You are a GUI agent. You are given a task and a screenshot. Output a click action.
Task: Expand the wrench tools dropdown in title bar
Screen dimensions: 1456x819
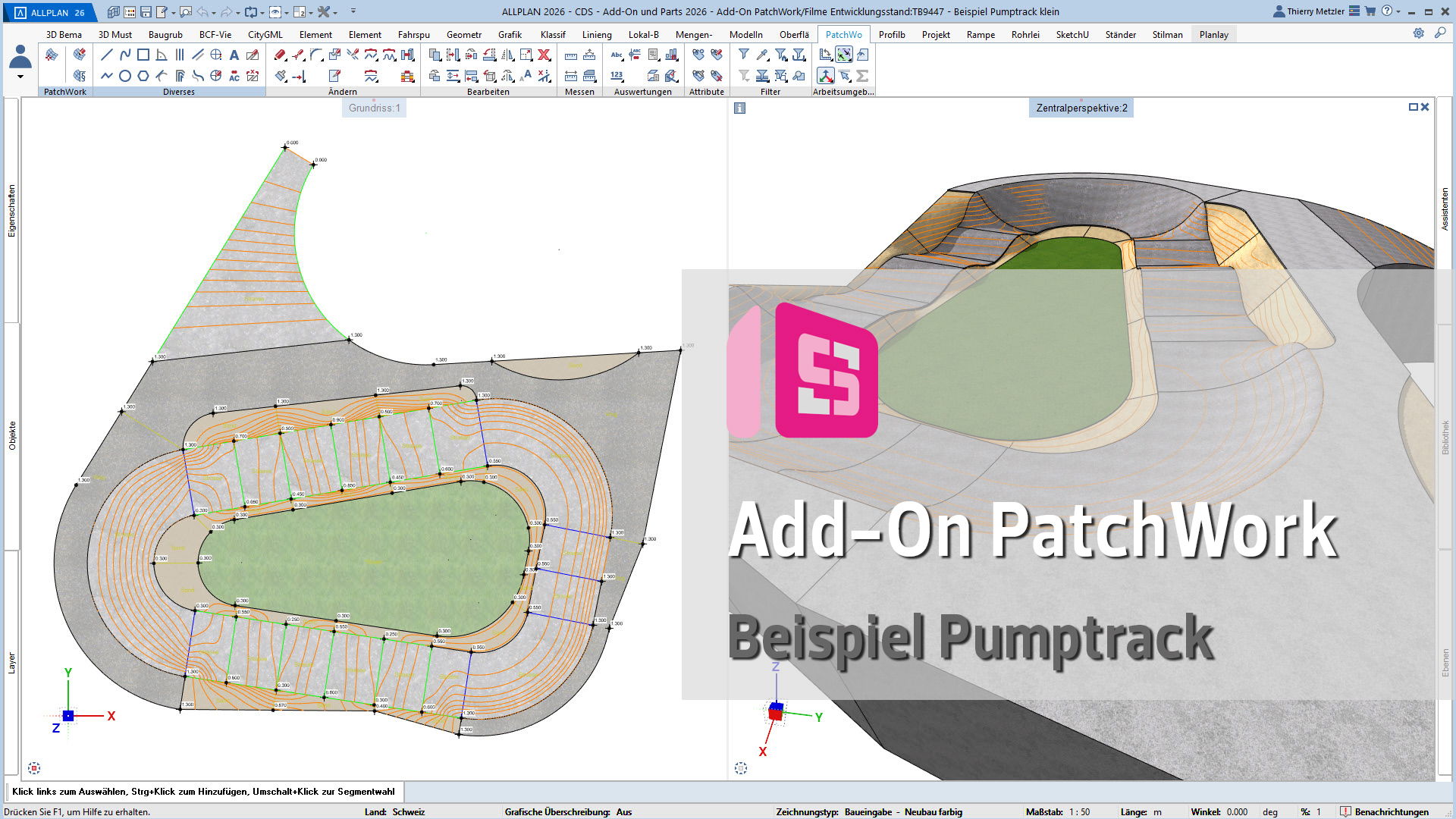335,12
